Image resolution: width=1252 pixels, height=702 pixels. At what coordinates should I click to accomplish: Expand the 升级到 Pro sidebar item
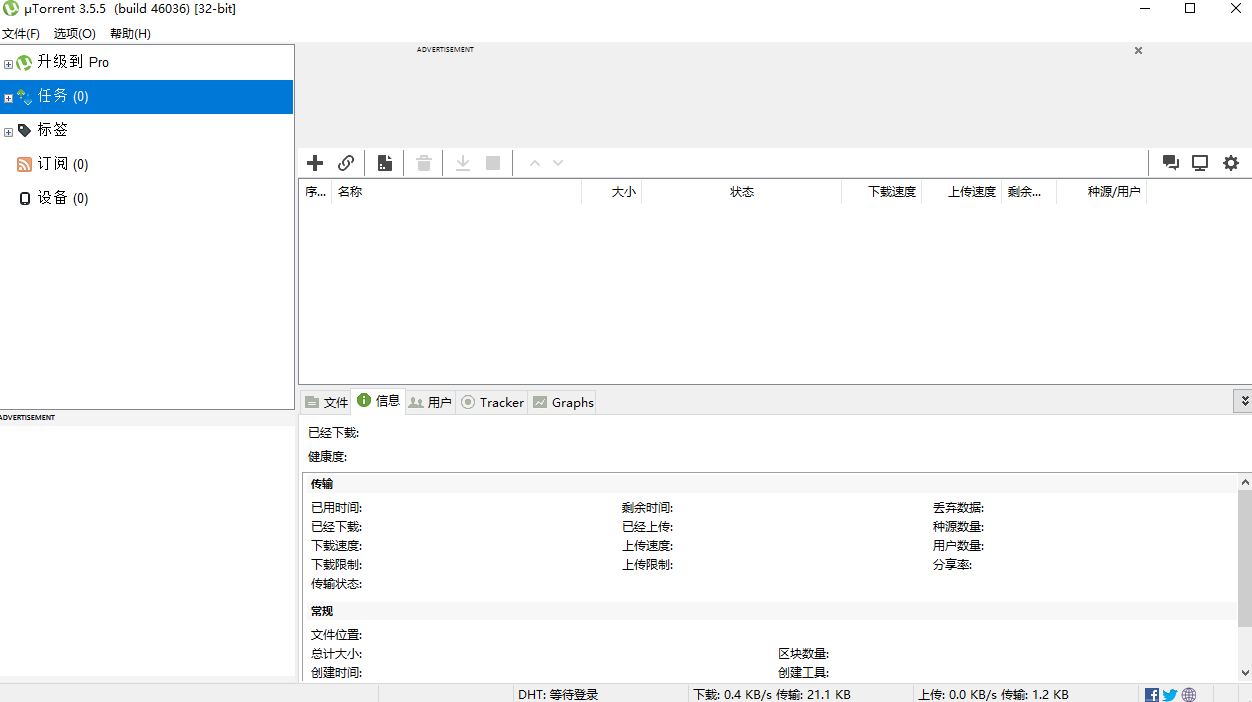(x=8, y=61)
